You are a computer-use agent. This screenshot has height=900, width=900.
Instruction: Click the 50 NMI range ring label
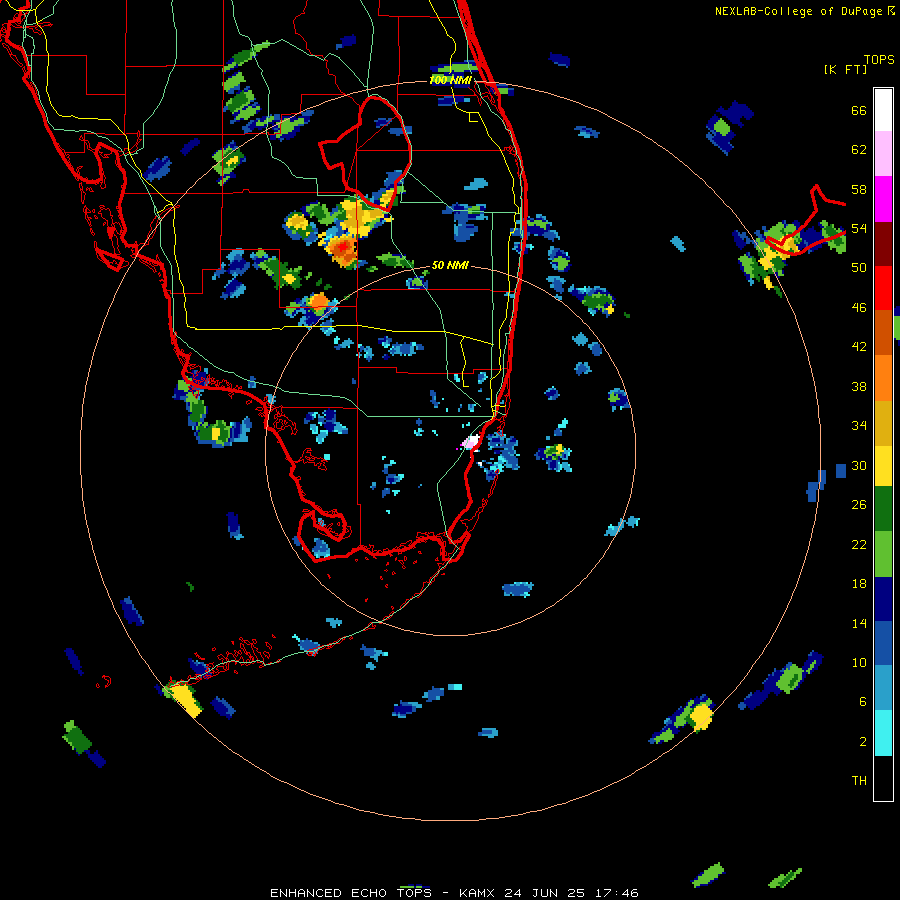[449, 265]
